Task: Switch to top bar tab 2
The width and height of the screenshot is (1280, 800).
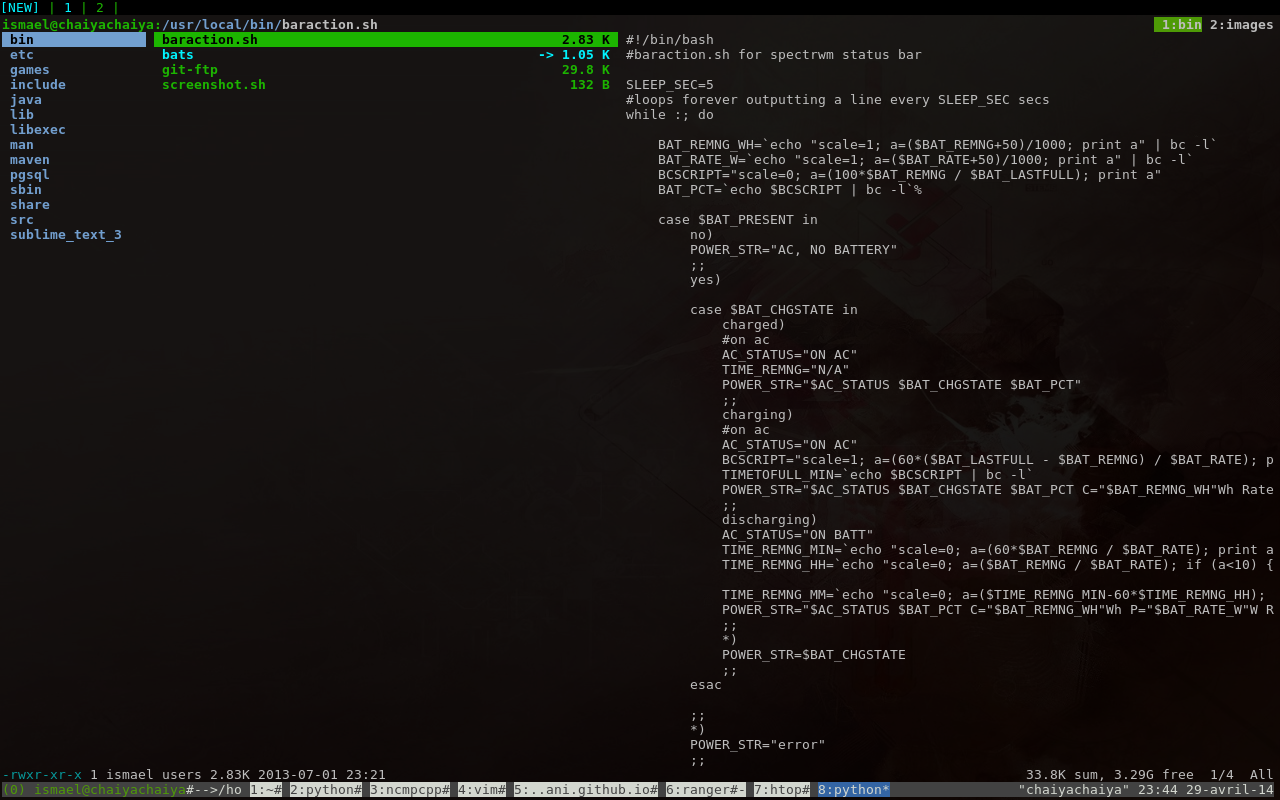Action: [100, 7]
